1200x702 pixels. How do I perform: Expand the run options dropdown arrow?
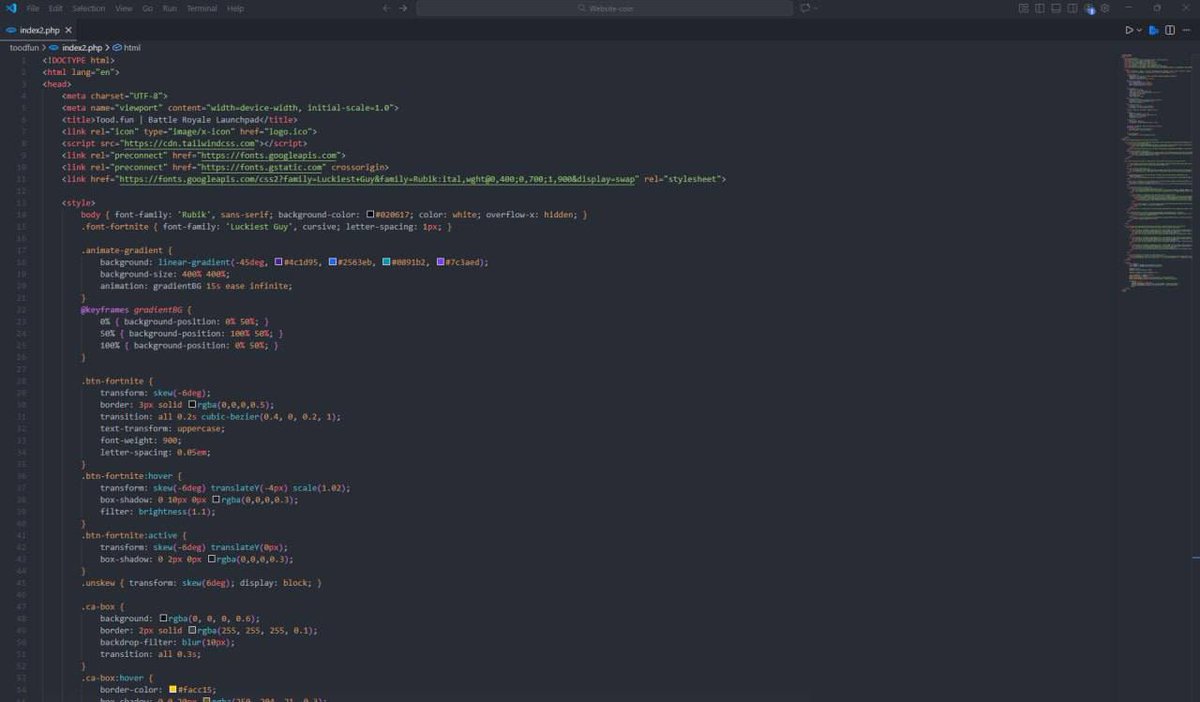tap(1139, 30)
